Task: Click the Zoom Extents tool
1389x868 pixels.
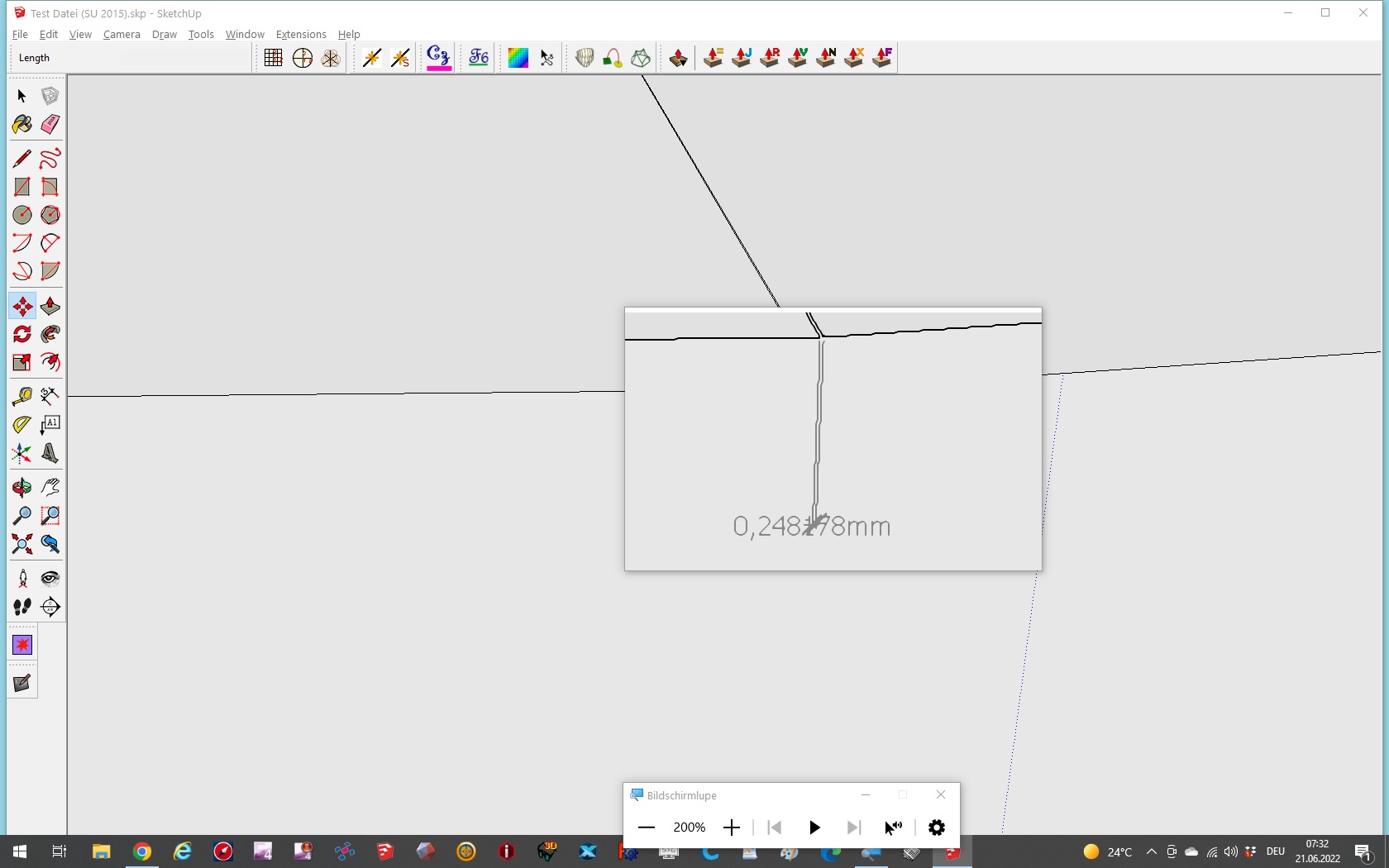Action: (x=22, y=544)
